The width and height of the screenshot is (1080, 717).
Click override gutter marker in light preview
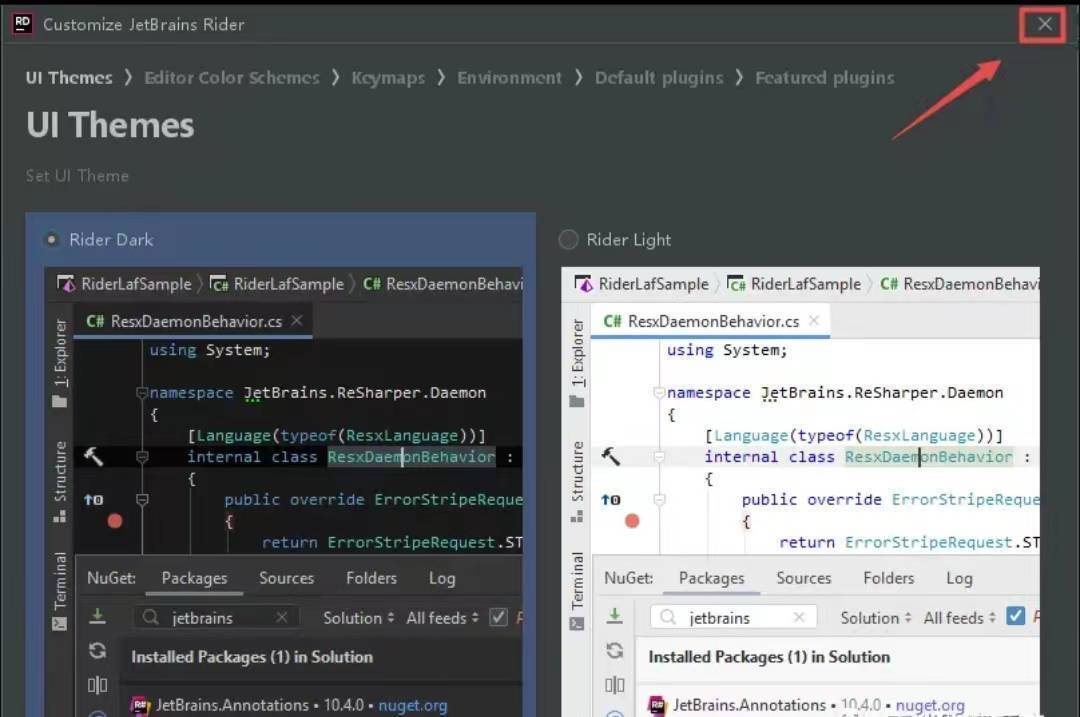(610, 499)
